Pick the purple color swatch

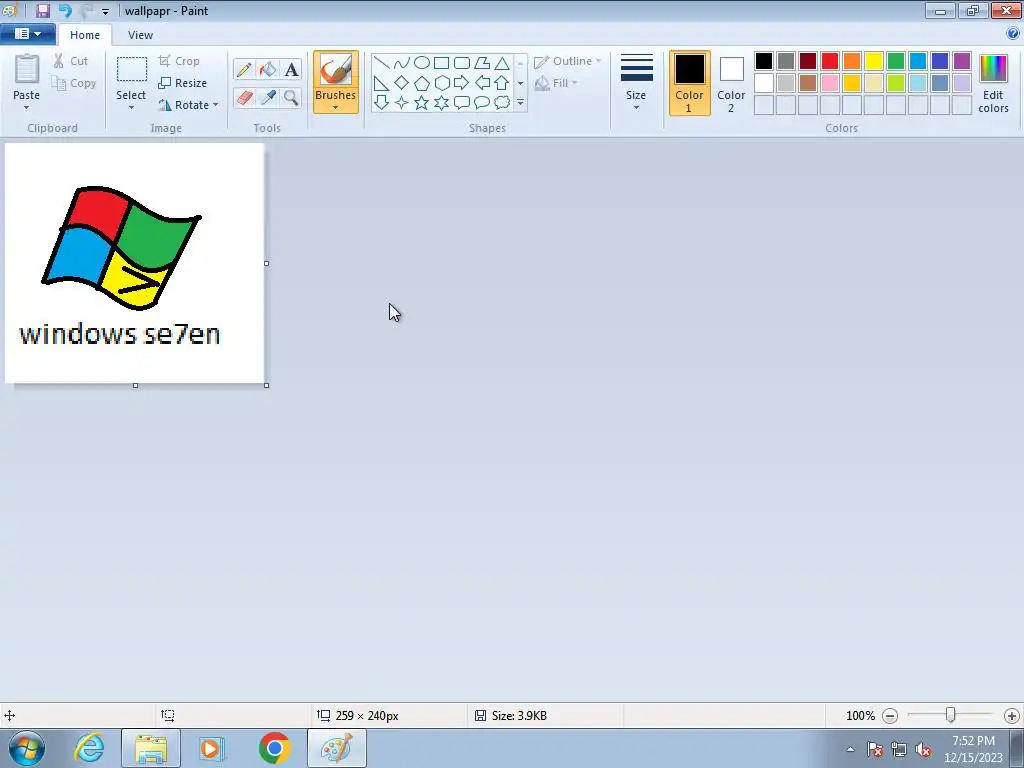point(962,61)
